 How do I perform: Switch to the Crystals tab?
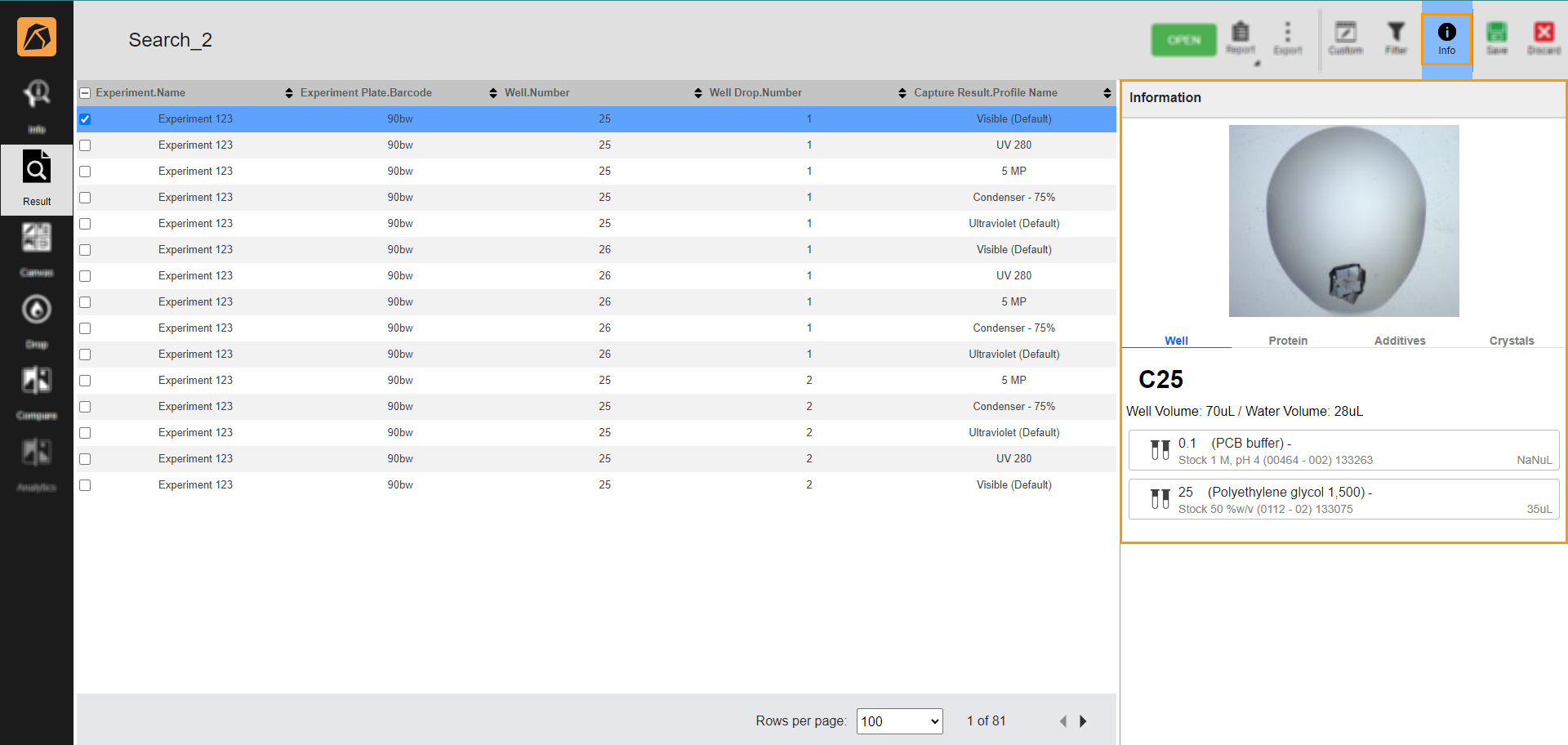1512,341
